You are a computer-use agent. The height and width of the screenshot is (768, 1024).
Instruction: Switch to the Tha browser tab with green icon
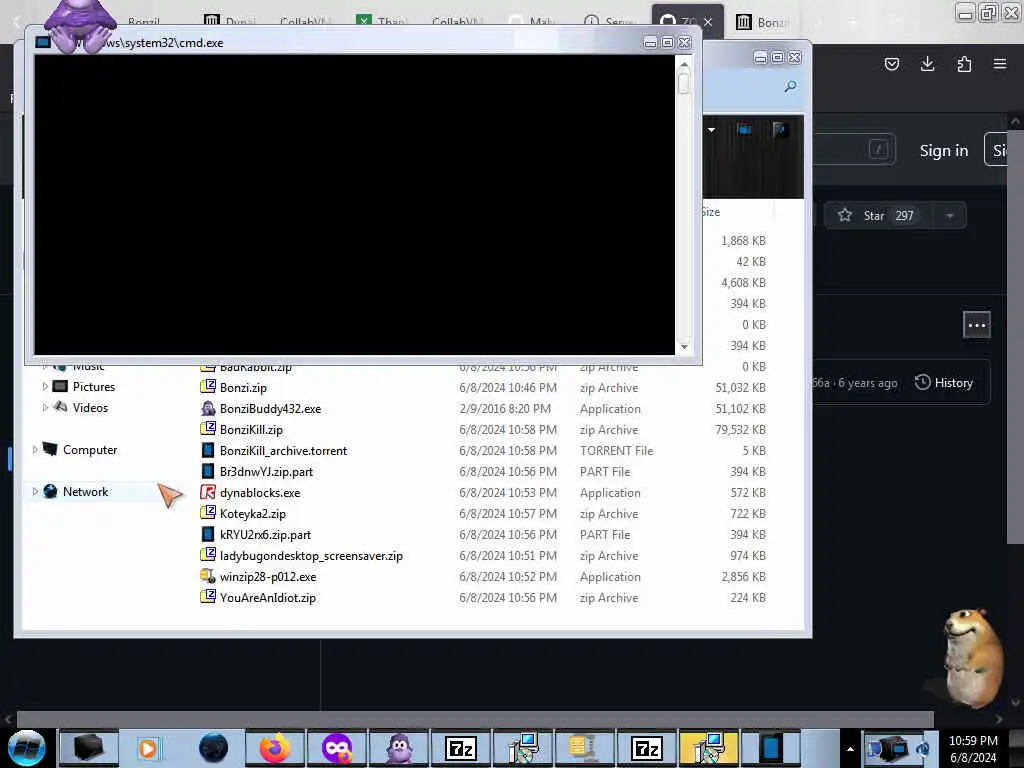[384, 22]
